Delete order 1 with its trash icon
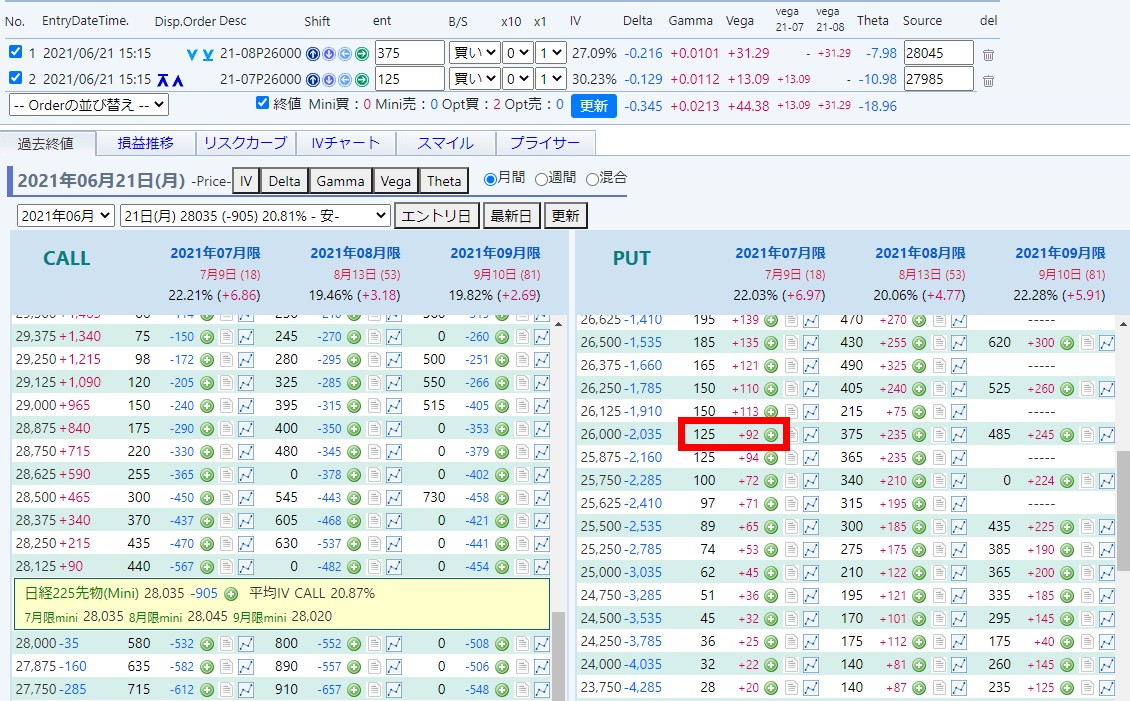This screenshot has width=1130, height=701. 989,54
